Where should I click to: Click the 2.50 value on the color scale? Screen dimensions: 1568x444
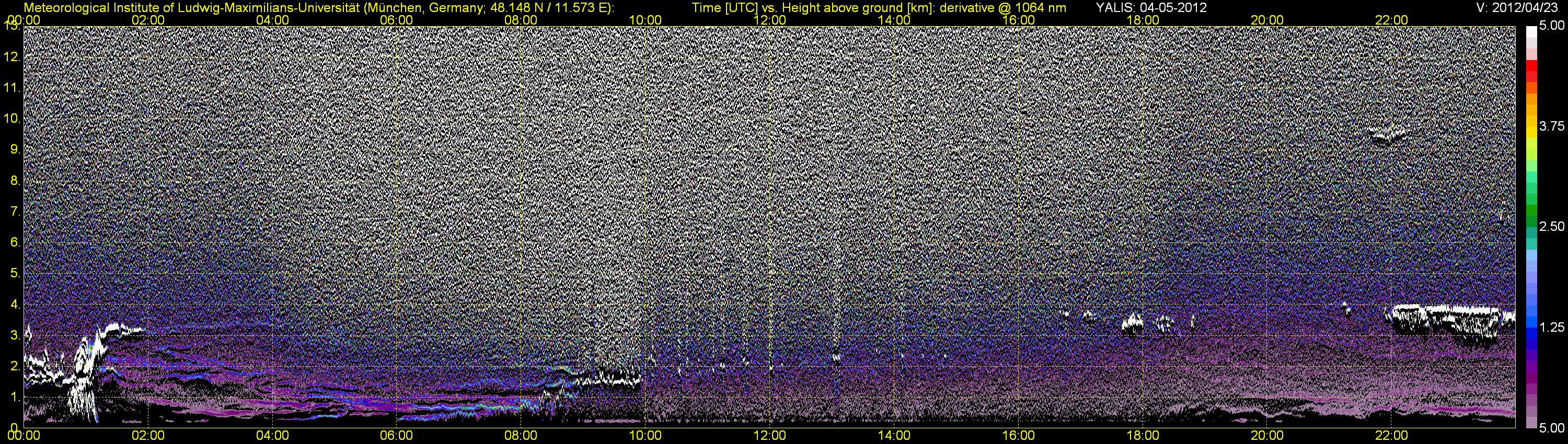1552,227
